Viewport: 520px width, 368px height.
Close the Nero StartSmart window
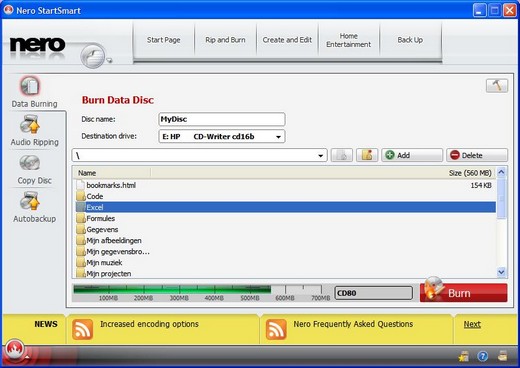tap(510, 10)
